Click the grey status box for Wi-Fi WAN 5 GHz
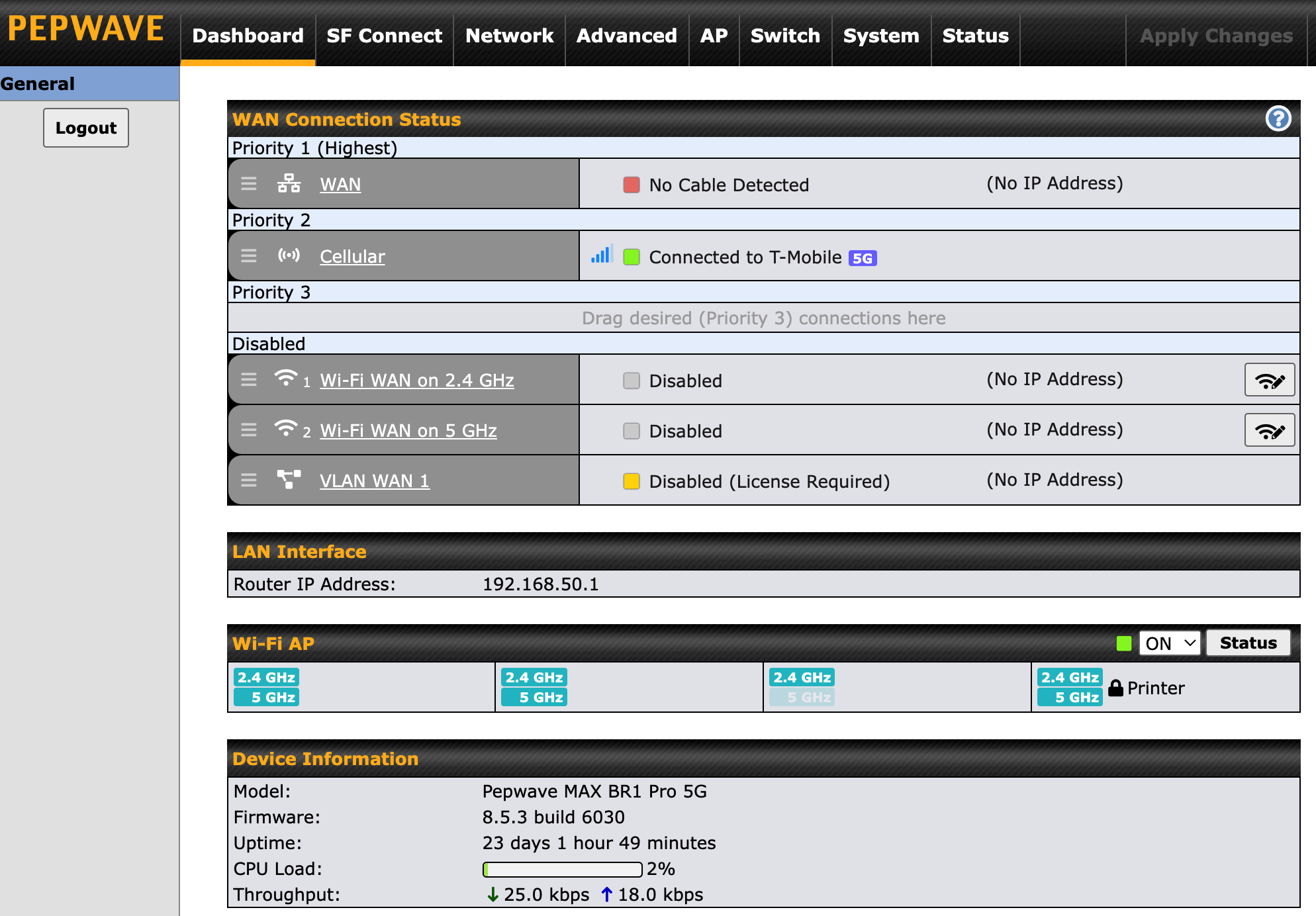Screen dimensions: 1316x916 tap(632, 431)
